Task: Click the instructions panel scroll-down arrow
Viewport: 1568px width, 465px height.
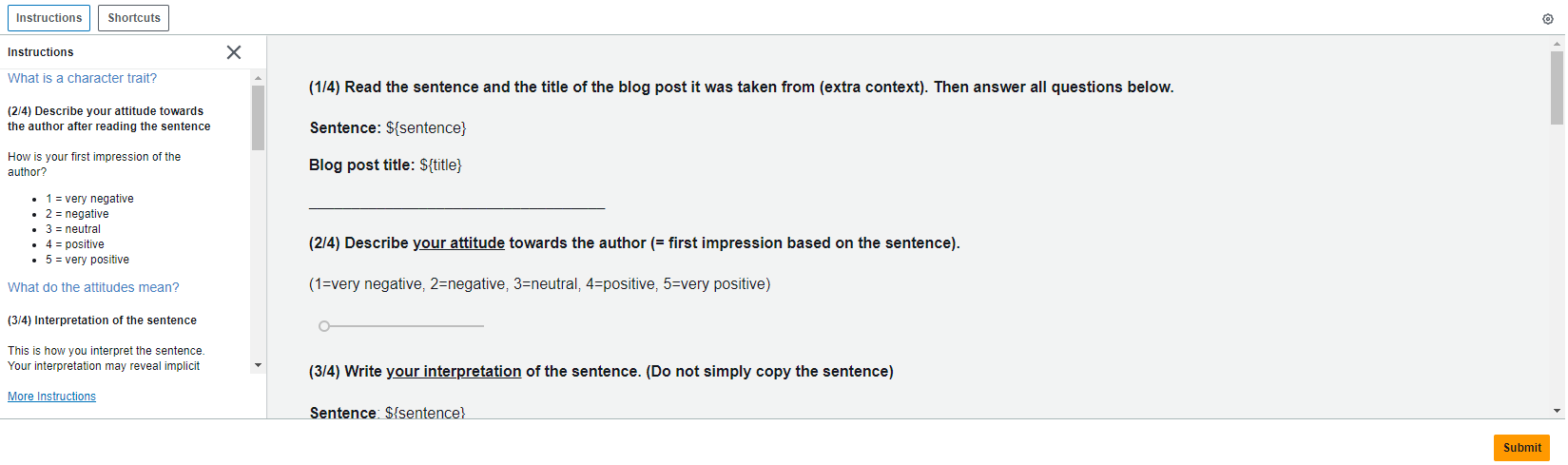Action: coord(258,365)
